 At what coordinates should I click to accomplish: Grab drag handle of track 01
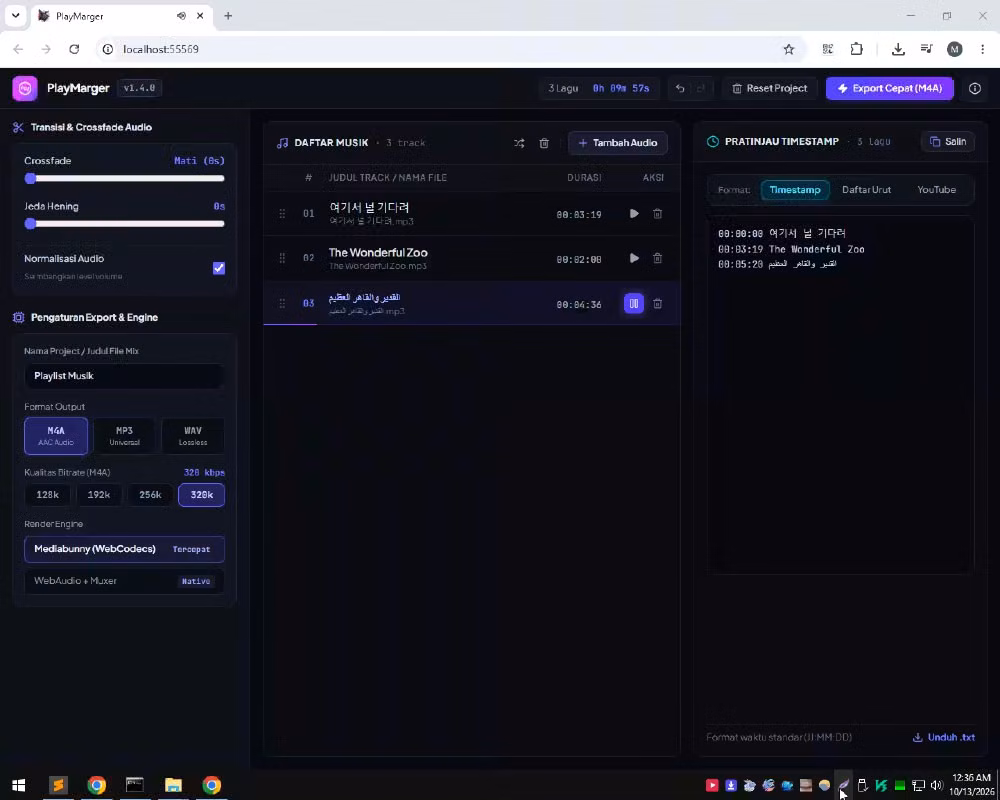click(x=282, y=214)
